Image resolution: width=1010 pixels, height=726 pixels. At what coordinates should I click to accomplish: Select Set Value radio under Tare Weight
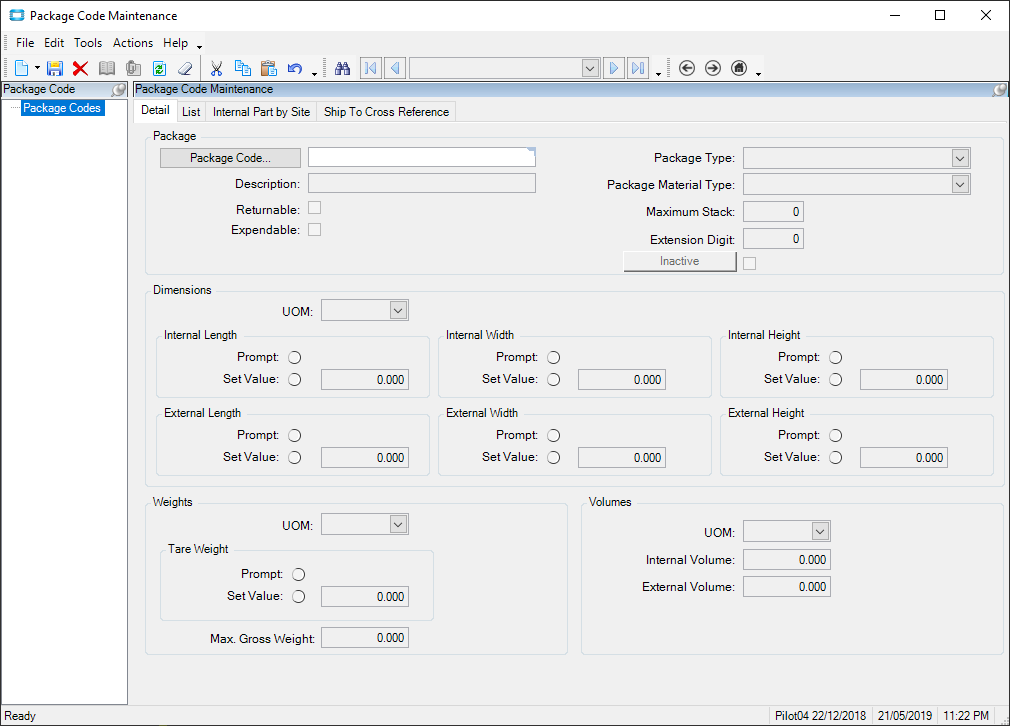point(298,597)
